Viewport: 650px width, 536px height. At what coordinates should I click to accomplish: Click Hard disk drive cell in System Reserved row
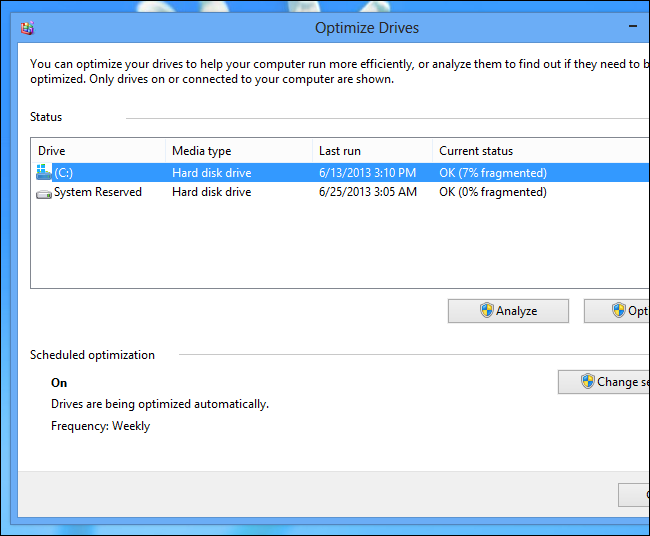212,192
